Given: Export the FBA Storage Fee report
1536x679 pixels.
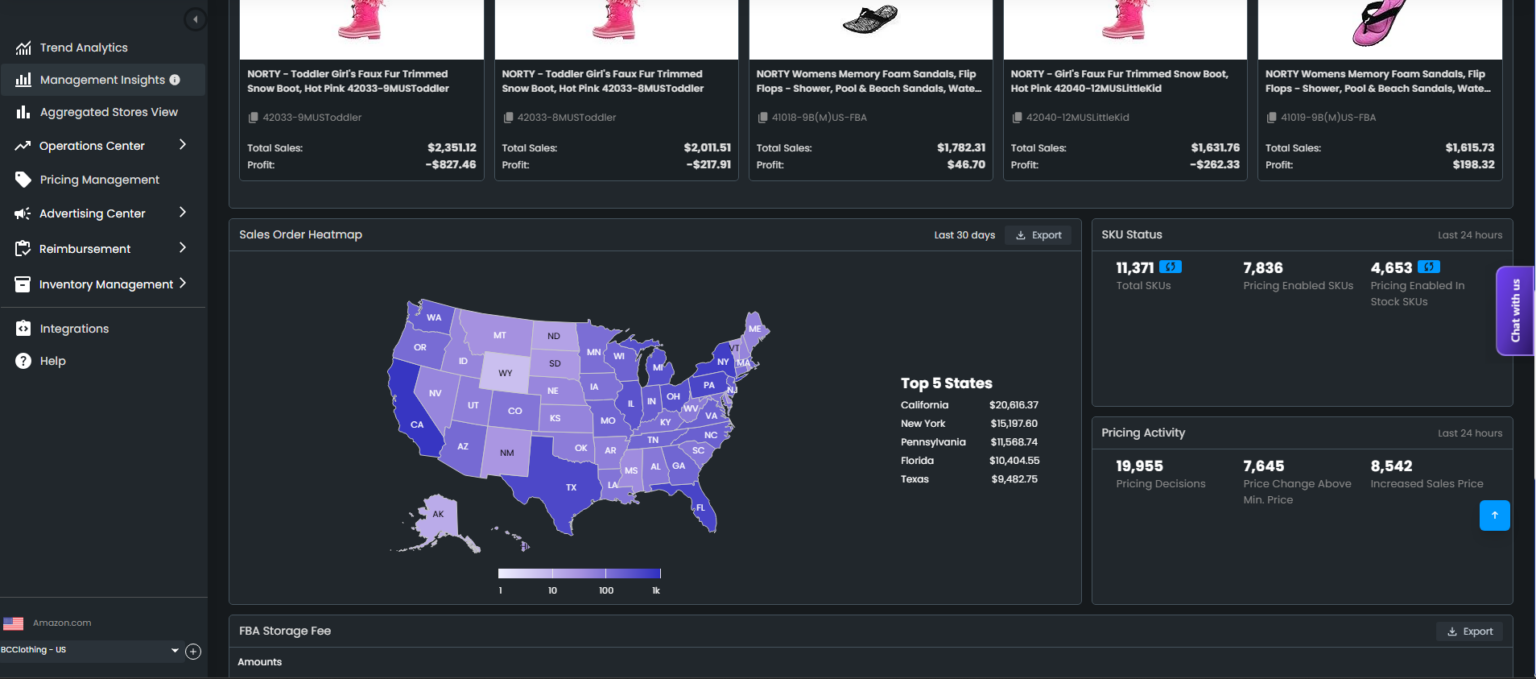Looking at the screenshot, I should point(1470,631).
